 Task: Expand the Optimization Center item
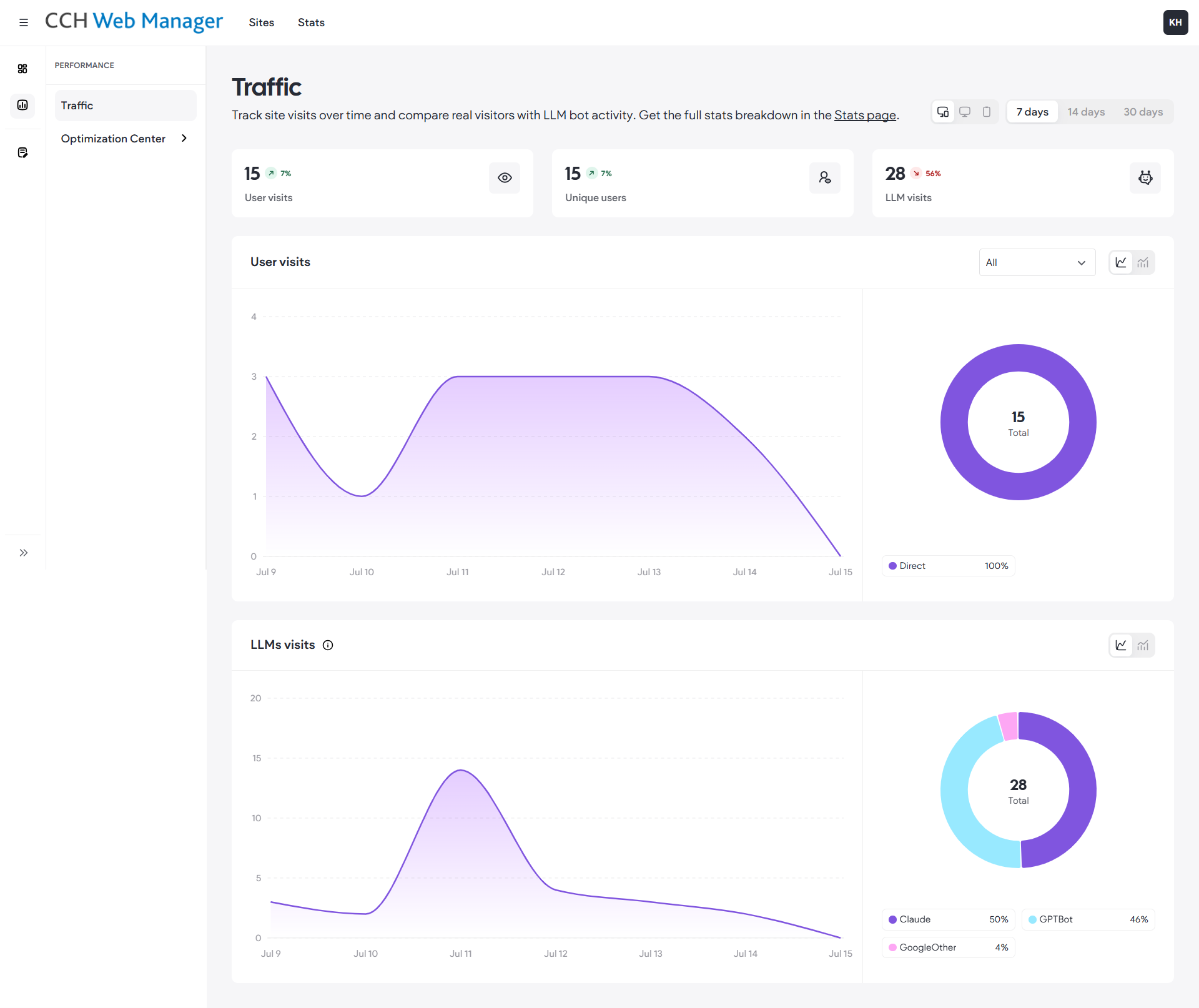tap(126, 139)
